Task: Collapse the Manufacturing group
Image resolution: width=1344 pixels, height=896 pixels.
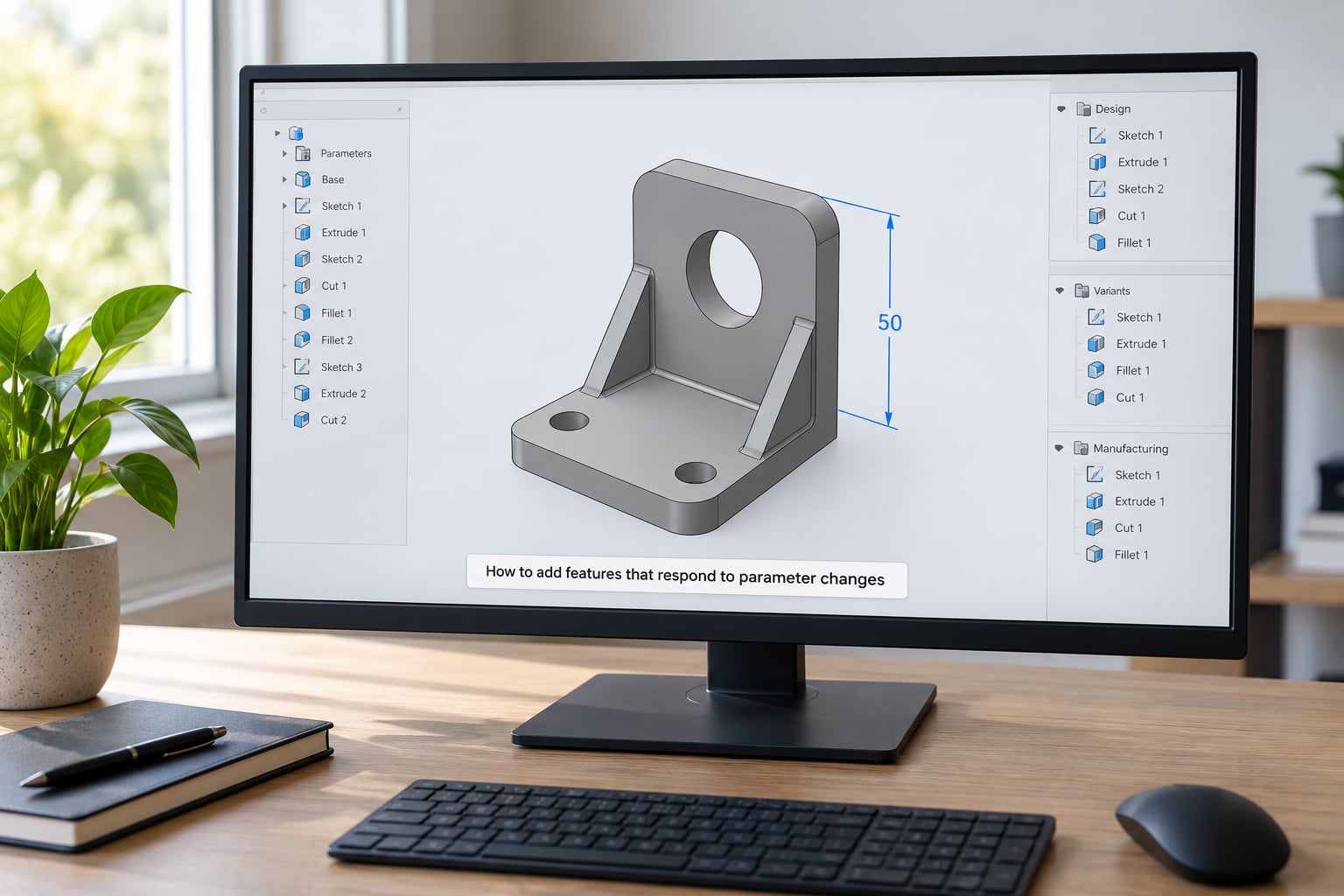Action: (x=1059, y=448)
